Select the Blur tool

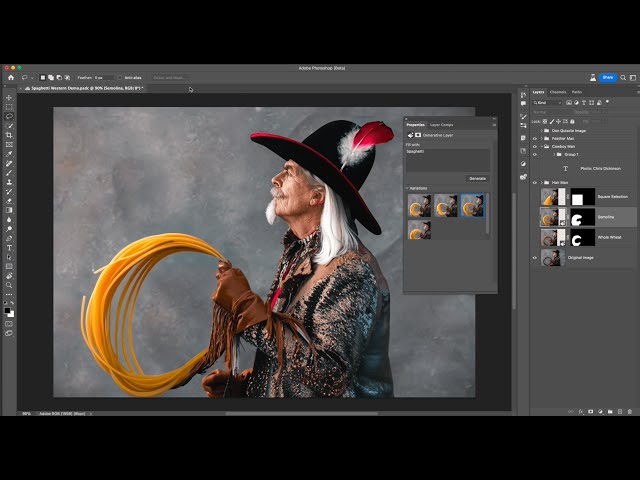point(9,220)
